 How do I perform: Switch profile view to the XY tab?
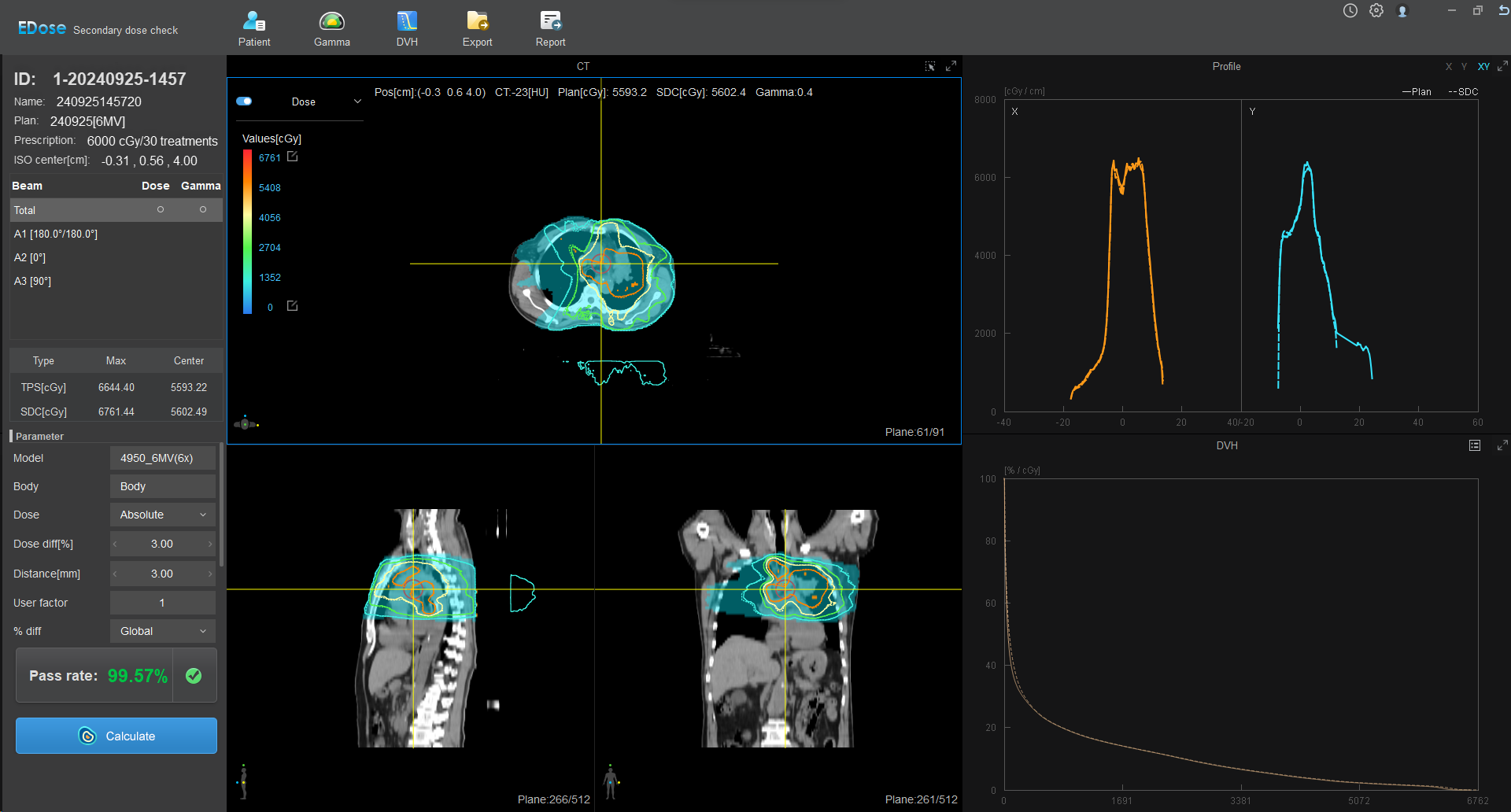1483,67
